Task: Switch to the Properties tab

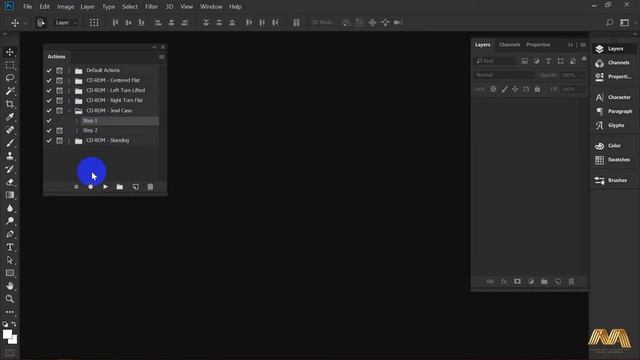Action: (538, 44)
